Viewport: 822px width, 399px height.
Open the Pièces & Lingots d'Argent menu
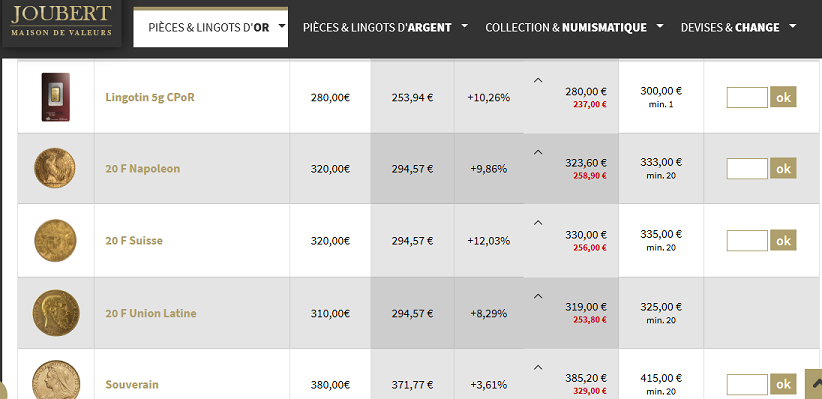(385, 27)
